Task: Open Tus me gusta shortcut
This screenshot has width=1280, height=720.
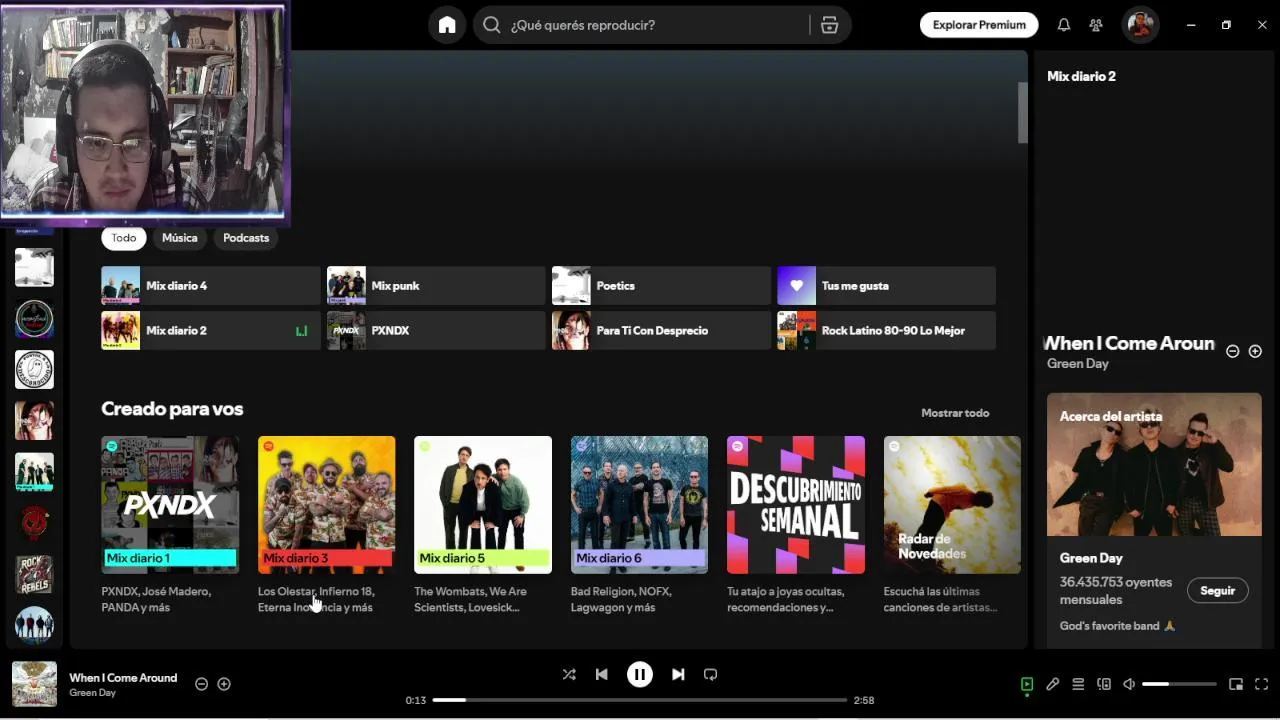Action: (x=886, y=286)
